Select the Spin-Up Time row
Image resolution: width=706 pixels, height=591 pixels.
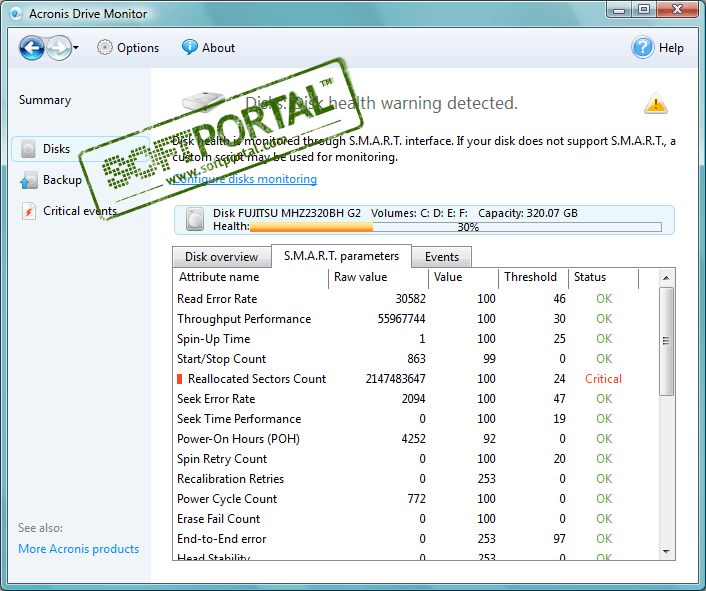(x=416, y=339)
